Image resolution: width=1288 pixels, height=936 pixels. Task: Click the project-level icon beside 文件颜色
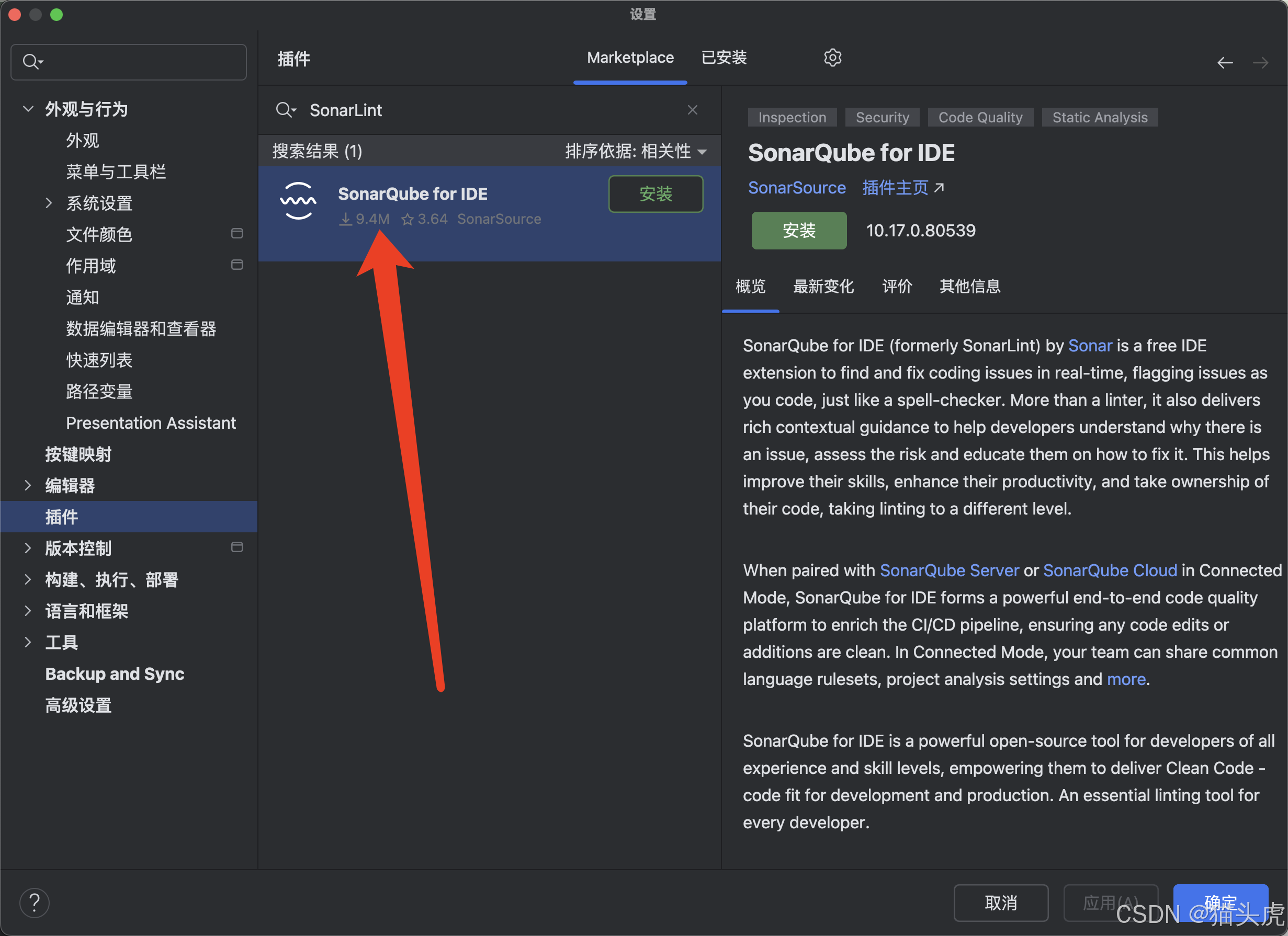pos(237,234)
